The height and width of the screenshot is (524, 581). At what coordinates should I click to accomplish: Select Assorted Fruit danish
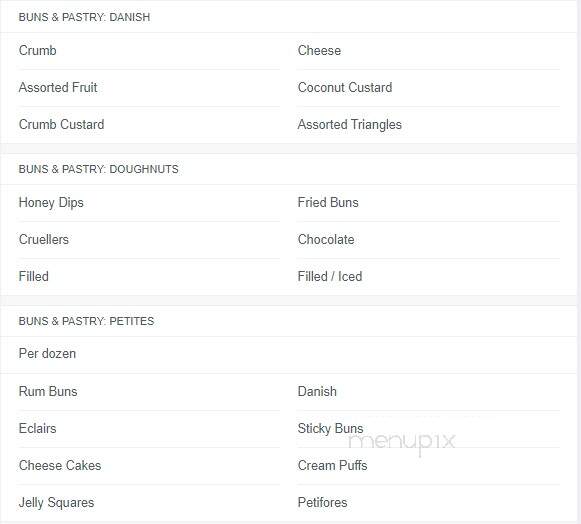(x=58, y=87)
